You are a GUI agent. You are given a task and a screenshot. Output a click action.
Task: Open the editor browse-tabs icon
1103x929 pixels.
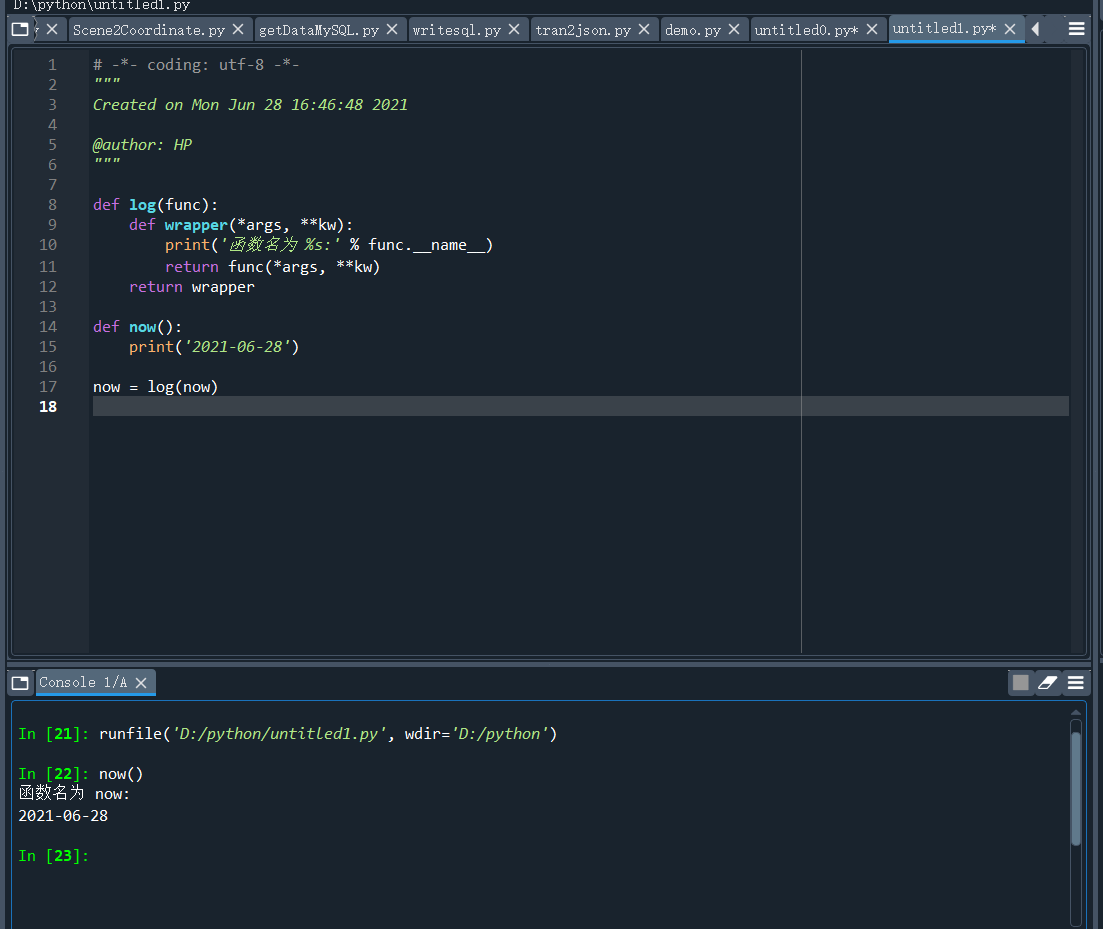click(20, 30)
